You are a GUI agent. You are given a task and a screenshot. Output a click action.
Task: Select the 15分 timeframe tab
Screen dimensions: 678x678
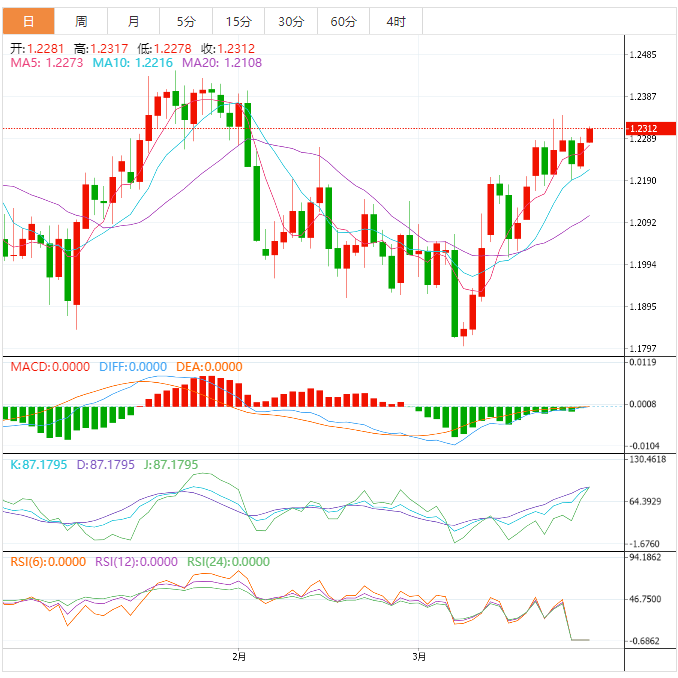point(239,21)
